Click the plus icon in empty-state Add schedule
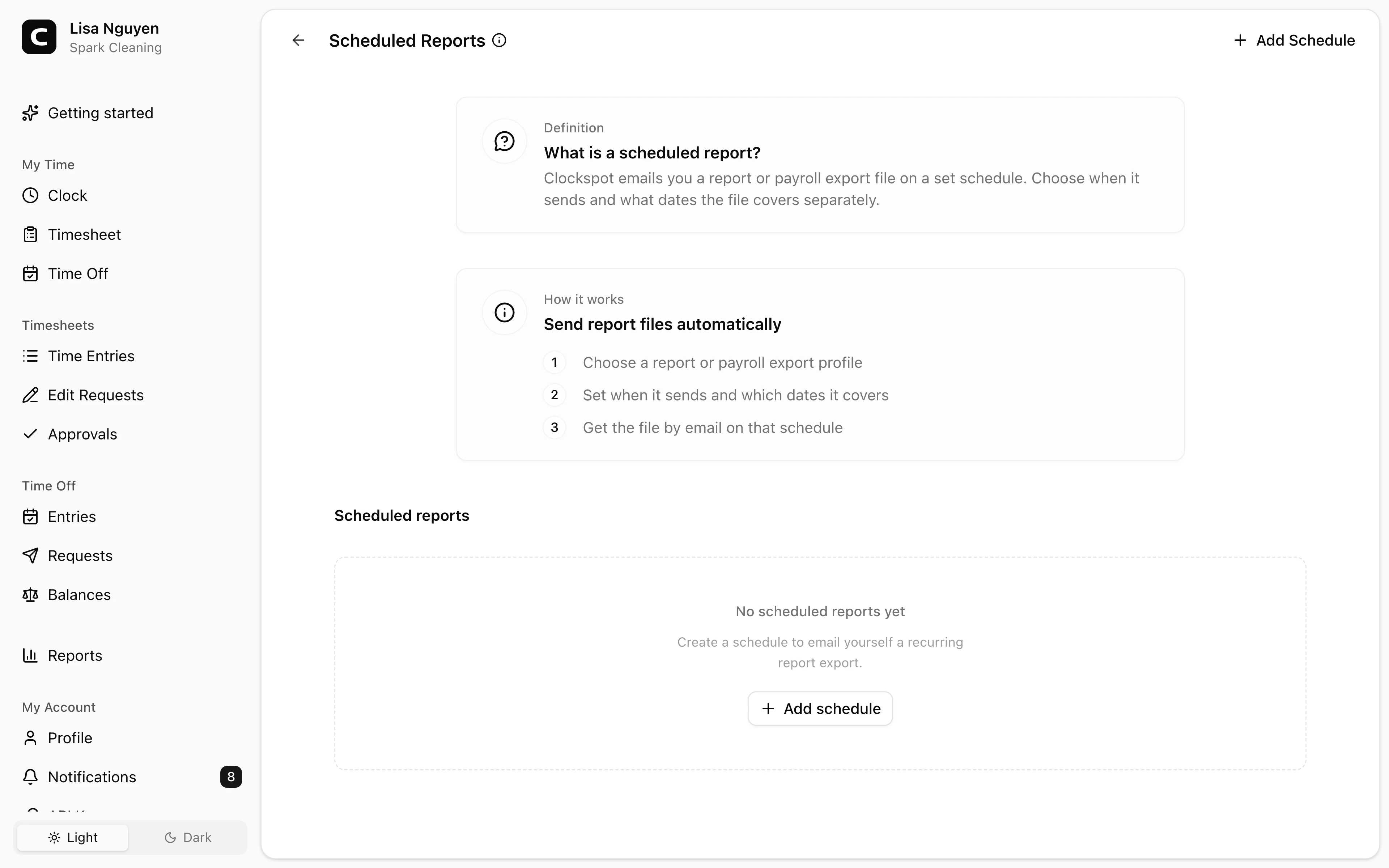This screenshot has height=868, width=1389. (x=768, y=709)
